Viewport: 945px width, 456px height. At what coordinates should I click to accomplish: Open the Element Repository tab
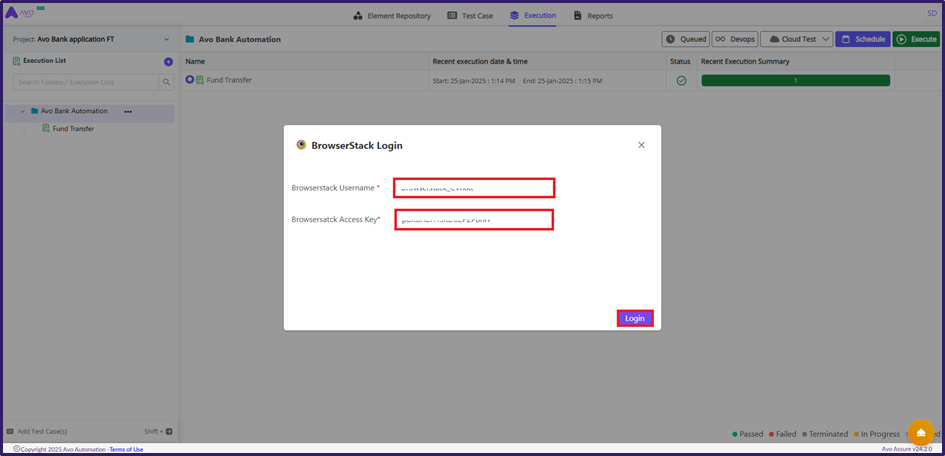pos(392,16)
